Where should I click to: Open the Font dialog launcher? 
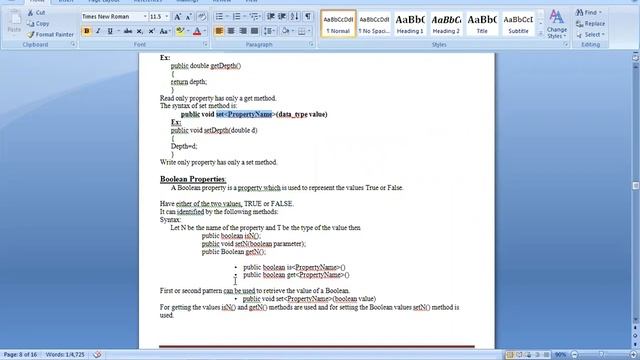tap(205, 44)
